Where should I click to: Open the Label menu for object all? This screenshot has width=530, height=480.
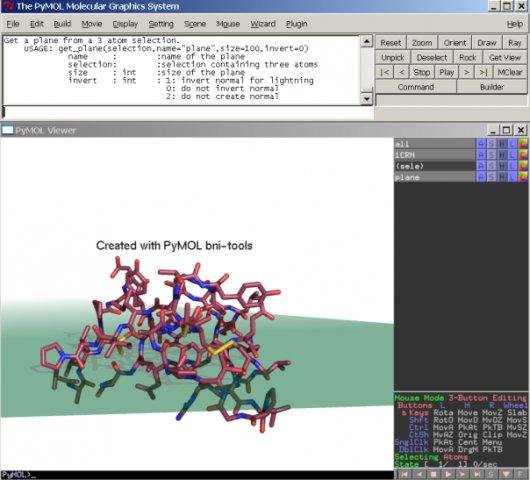(512, 144)
